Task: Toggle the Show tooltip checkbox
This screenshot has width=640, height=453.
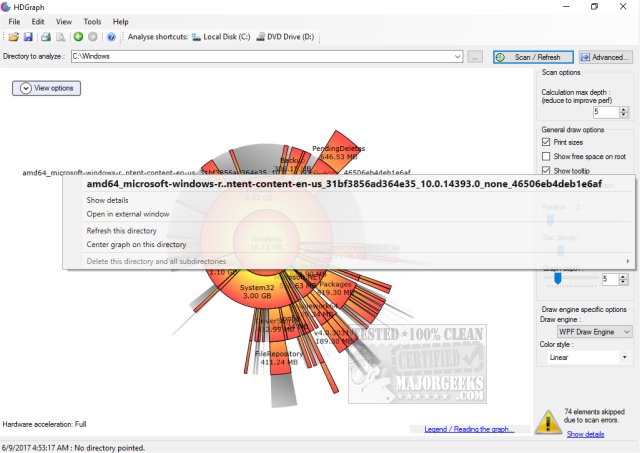Action: click(x=546, y=170)
